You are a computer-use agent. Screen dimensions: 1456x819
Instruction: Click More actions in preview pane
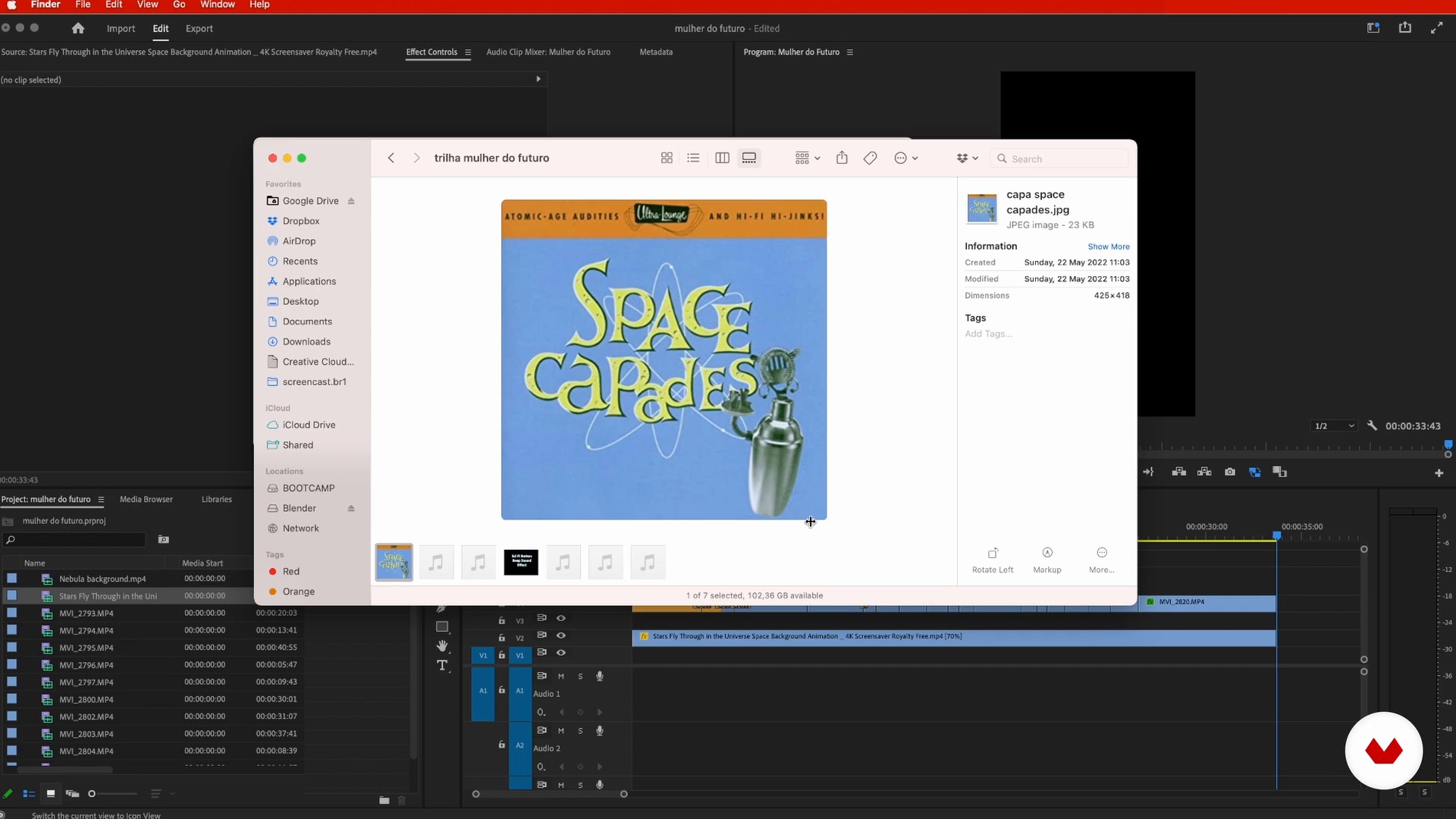[1102, 560]
